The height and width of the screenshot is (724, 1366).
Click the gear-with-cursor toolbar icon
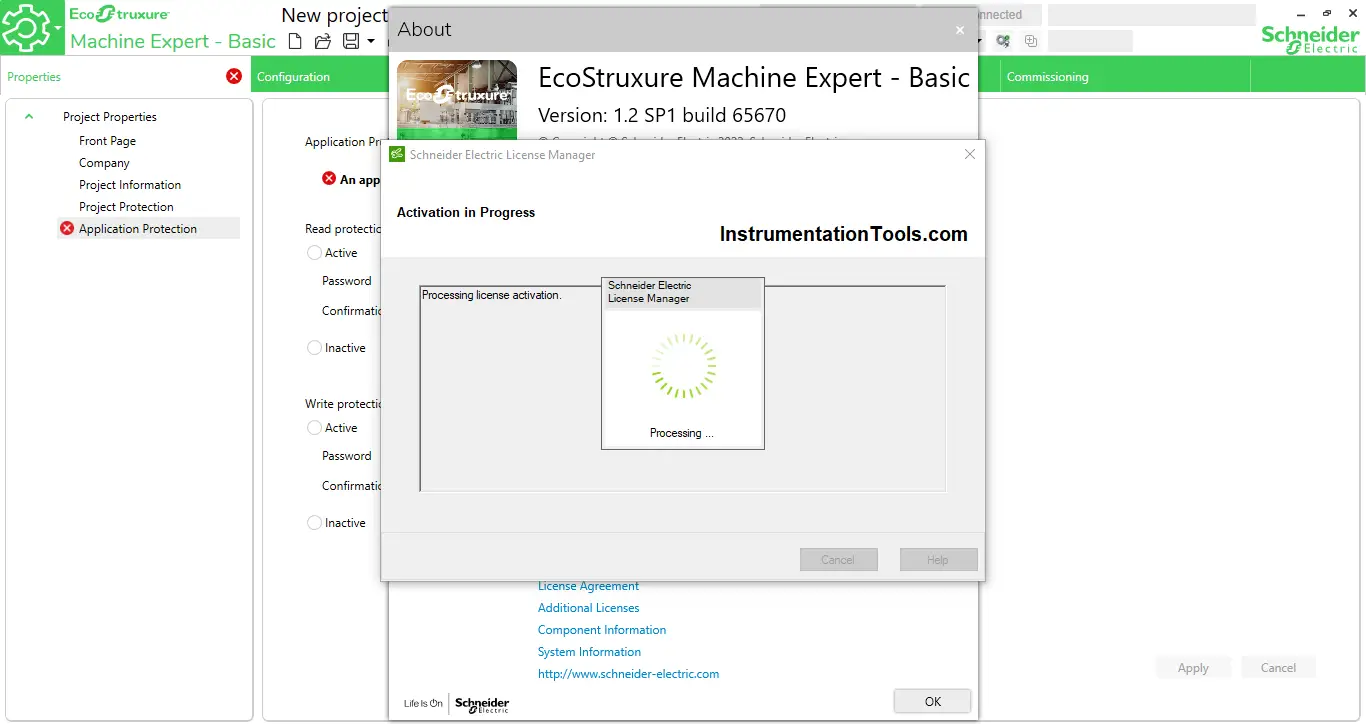pos(1002,41)
